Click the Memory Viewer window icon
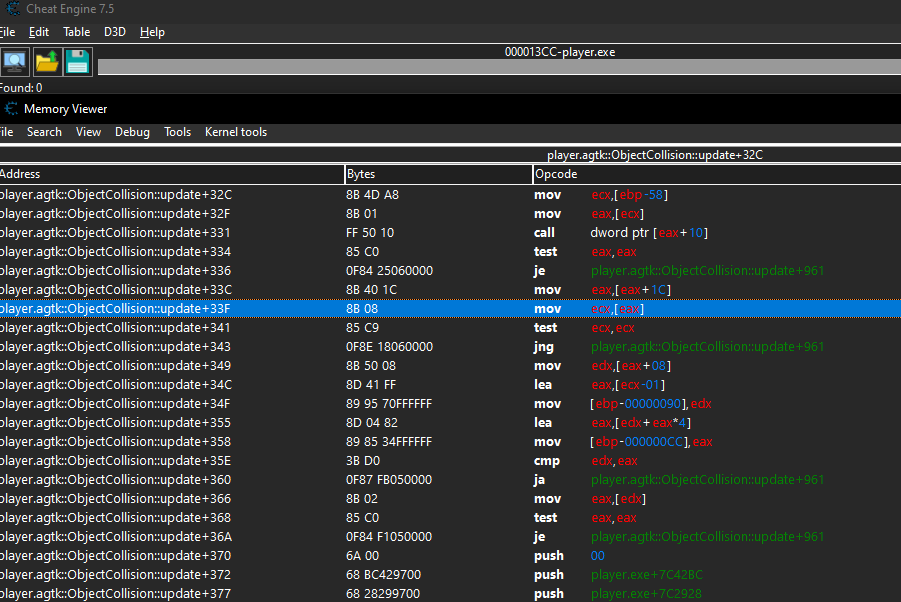 (10, 108)
